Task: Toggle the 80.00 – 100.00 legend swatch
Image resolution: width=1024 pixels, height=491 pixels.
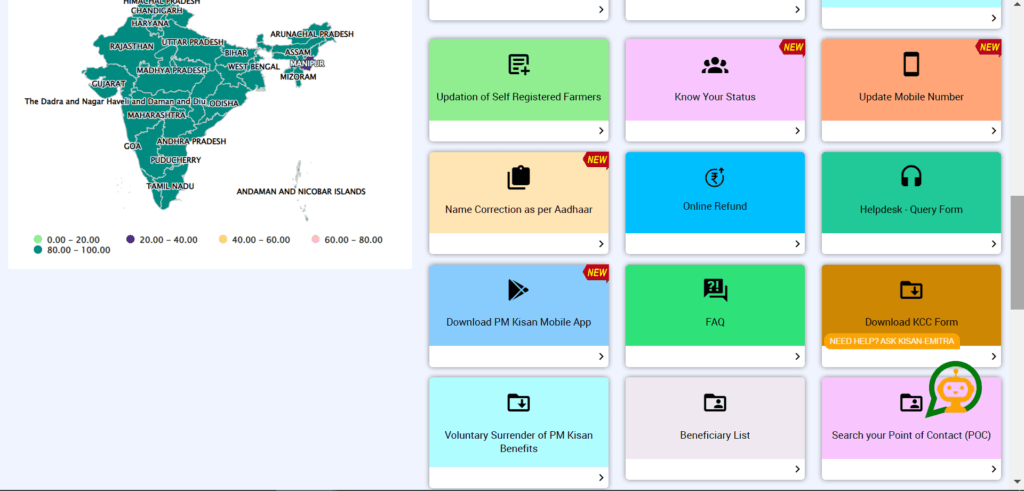Action: [x=38, y=249]
